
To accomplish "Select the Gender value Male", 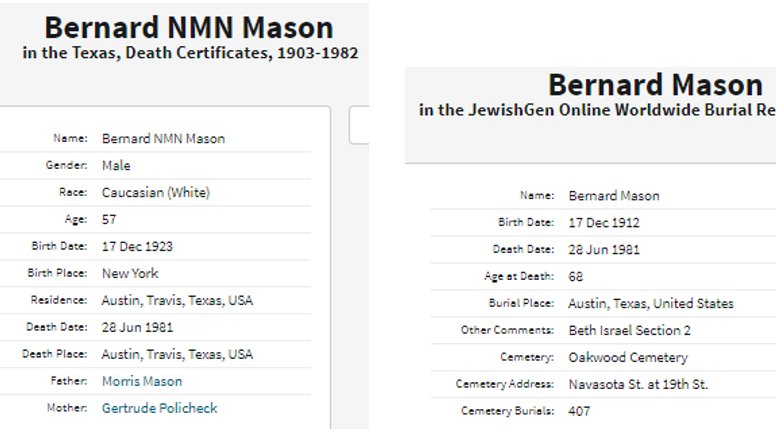I will click(x=116, y=166).
